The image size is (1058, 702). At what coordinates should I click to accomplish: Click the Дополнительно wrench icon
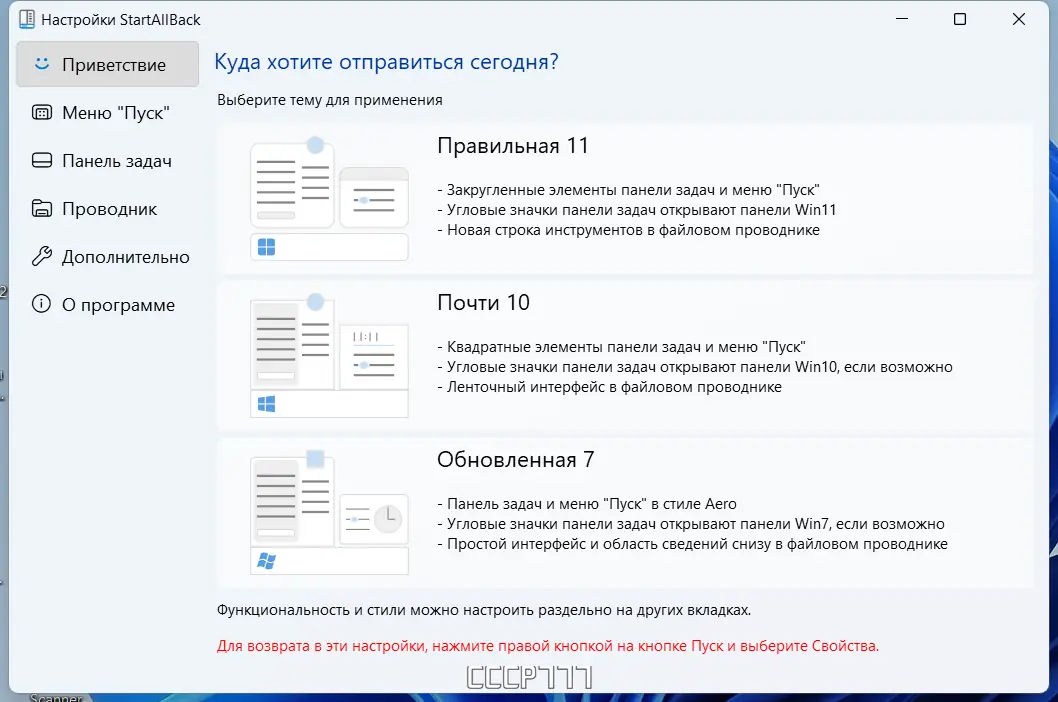tap(40, 256)
